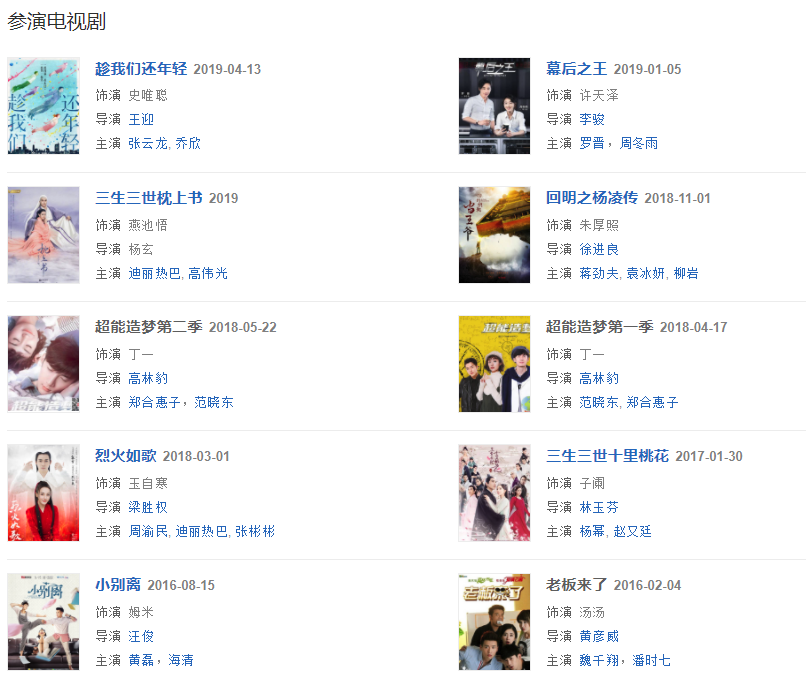The height and width of the screenshot is (680, 806).
Task: Open the 迪丽热巴 link under 三生三世枕上书
Action: [x=154, y=273]
